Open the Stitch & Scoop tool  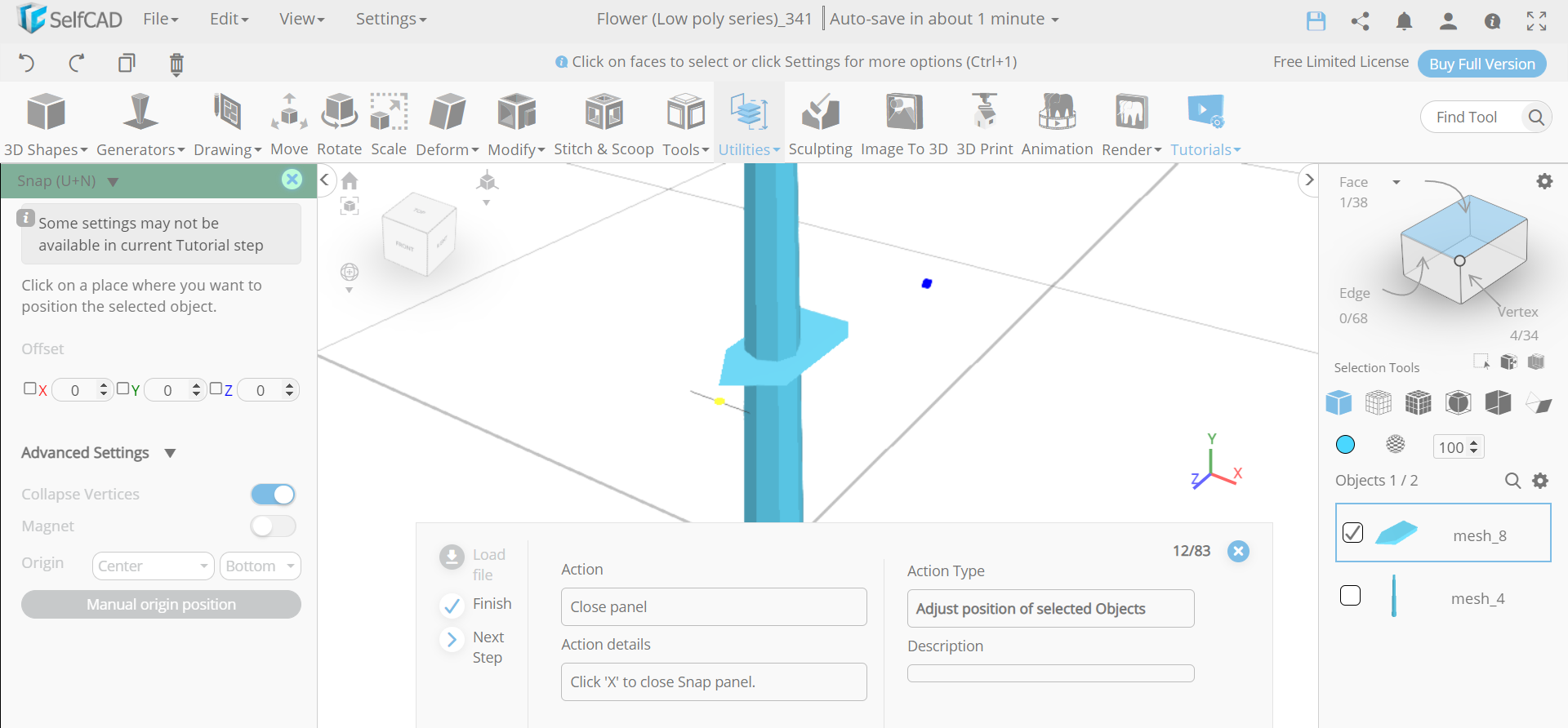(x=604, y=124)
